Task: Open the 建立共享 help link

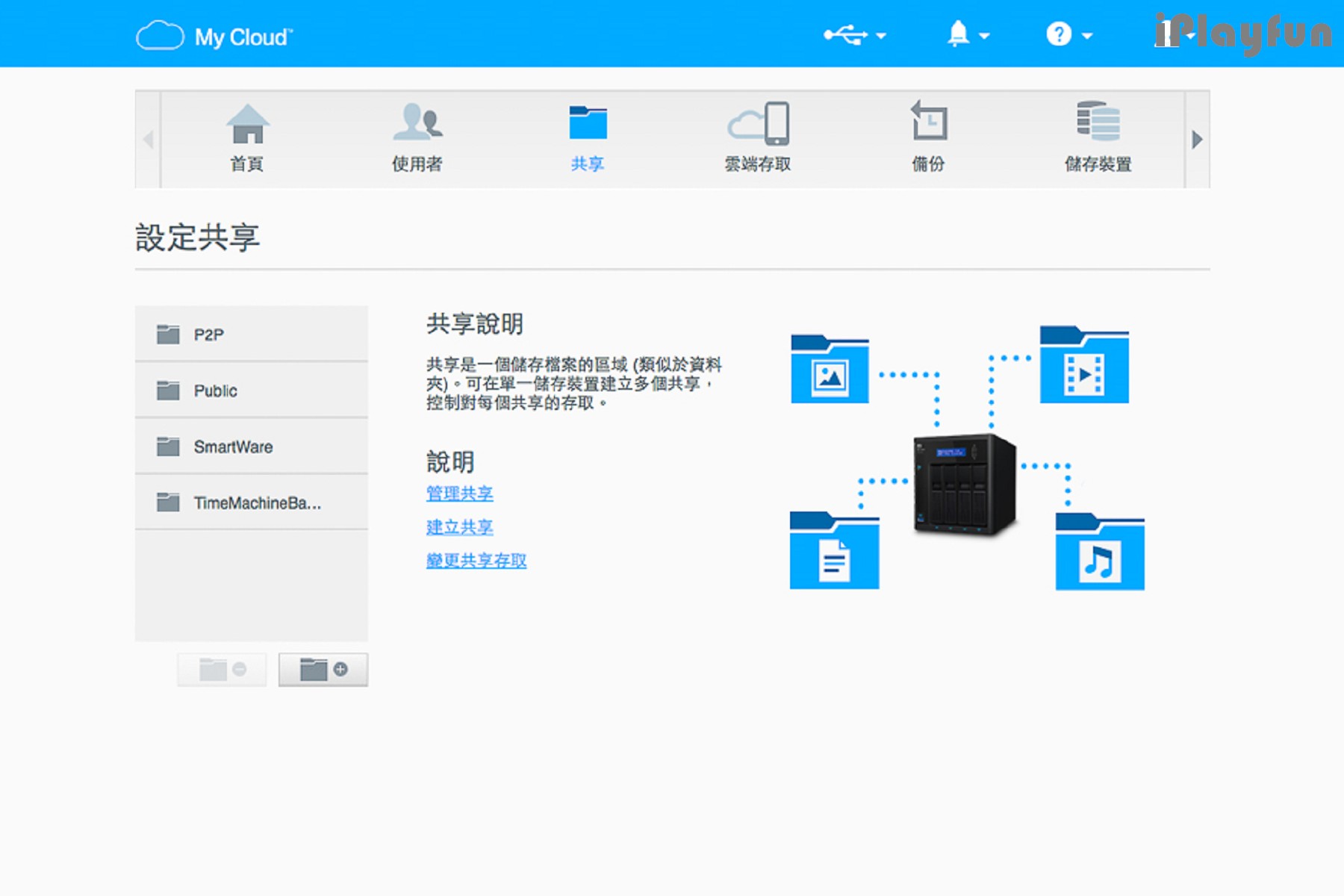Action: [459, 527]
